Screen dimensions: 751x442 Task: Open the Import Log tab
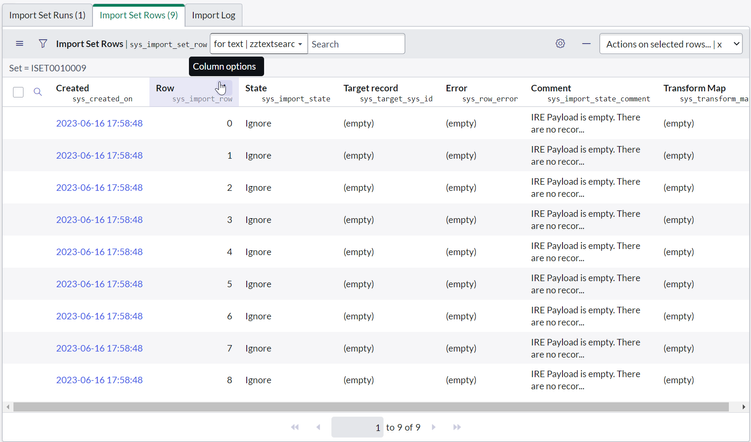214,15
